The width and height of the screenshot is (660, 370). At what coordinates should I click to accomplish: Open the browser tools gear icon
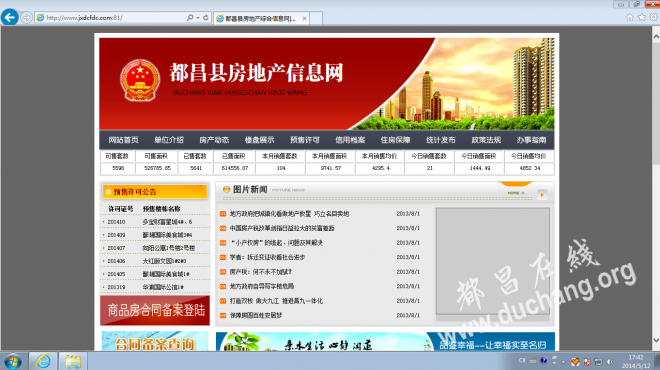(x=653, y=17)
